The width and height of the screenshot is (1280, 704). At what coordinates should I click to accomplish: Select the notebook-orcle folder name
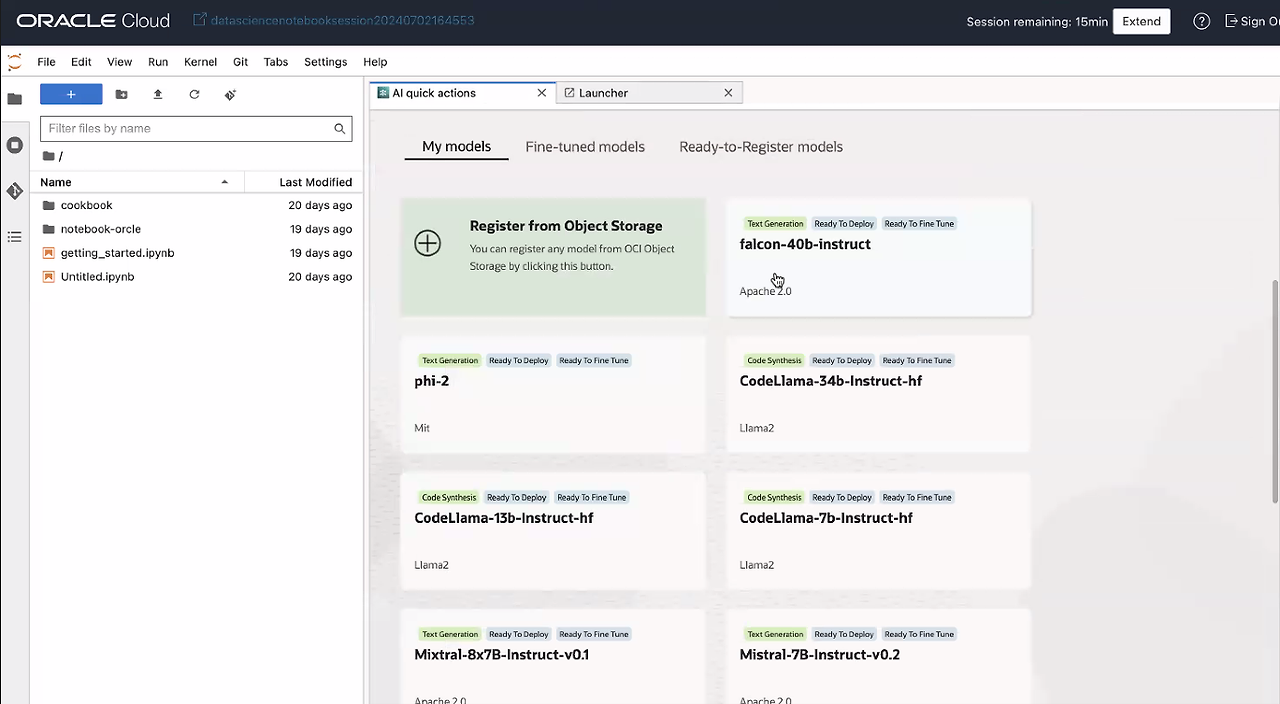pos(101,229)
